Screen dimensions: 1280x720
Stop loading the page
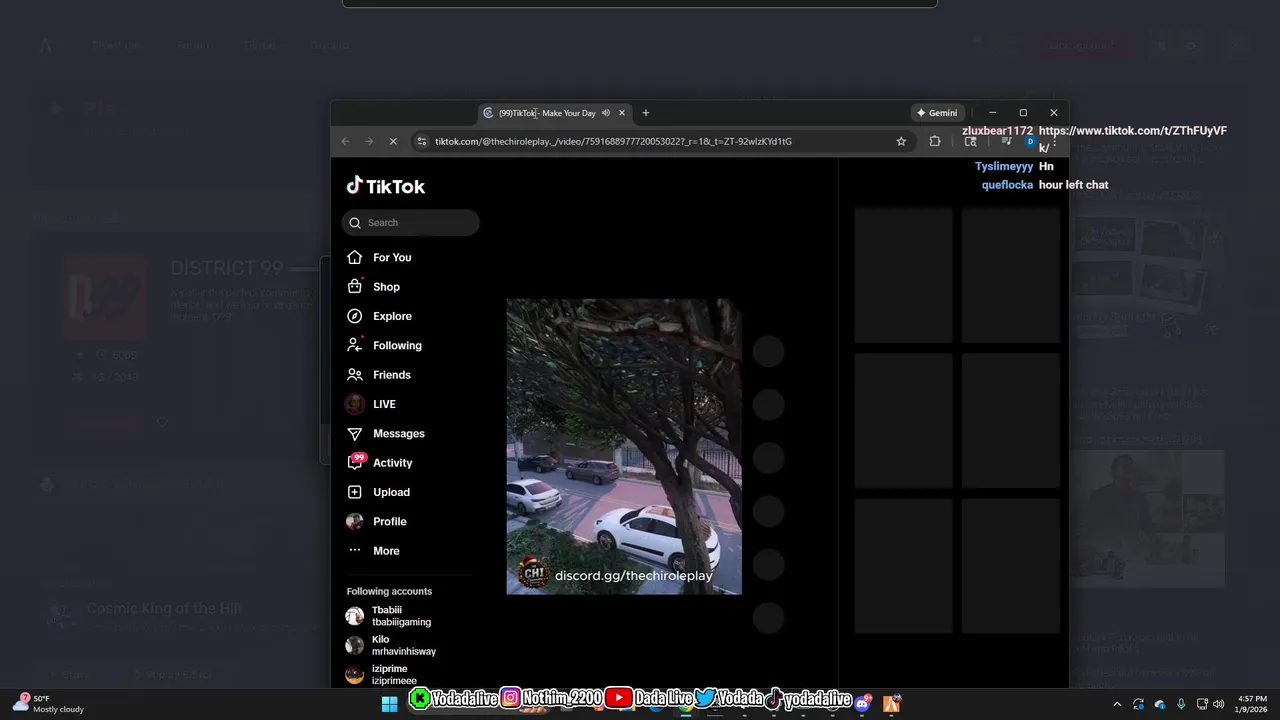pos(393,141)
